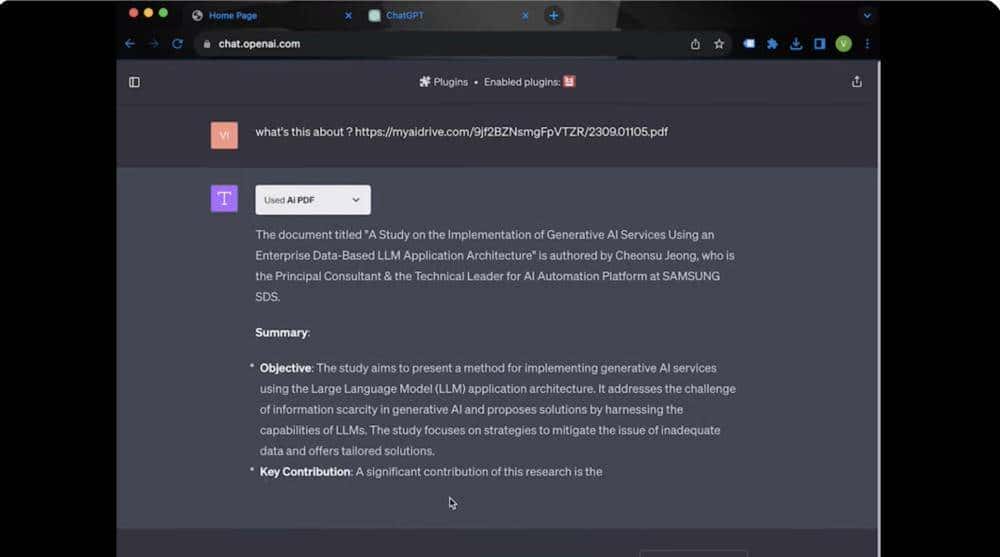Open the tab search chevron dropdown

(867, 16)
